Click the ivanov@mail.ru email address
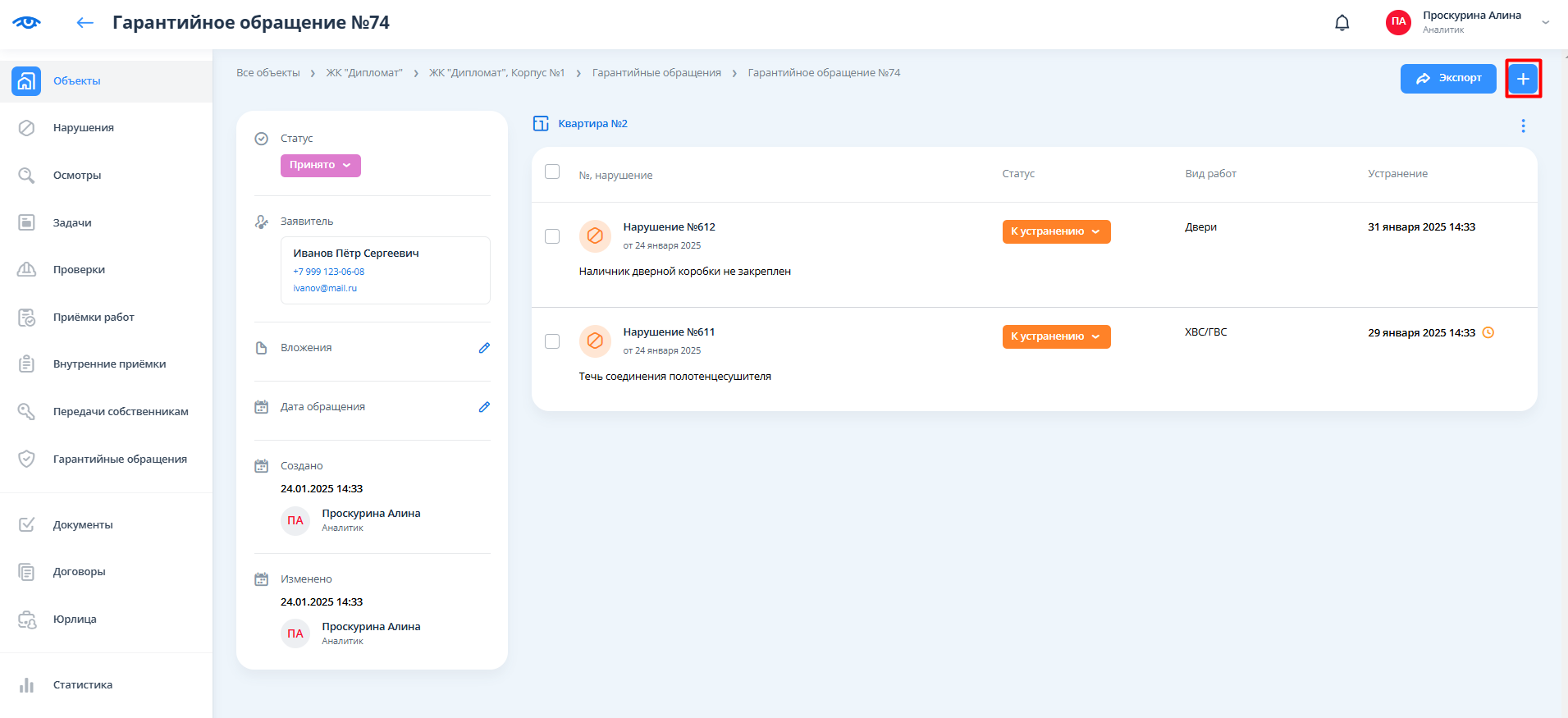Viewport: 1568px width, 718px height. tap(325, 289)
